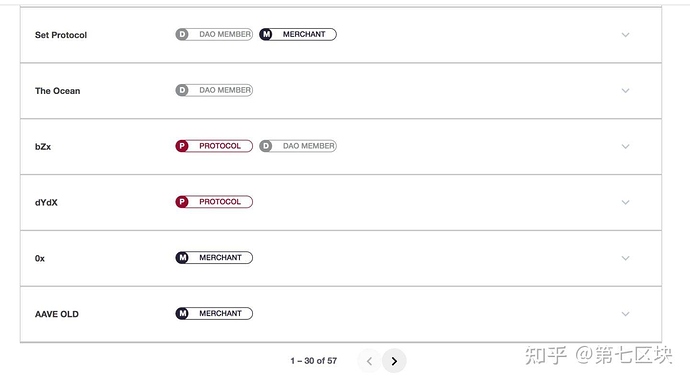This screenshot has width=690, height=383.
Task: Click the D icon in The Ocean's DAO Member badge
Action: tap(182, 90)
